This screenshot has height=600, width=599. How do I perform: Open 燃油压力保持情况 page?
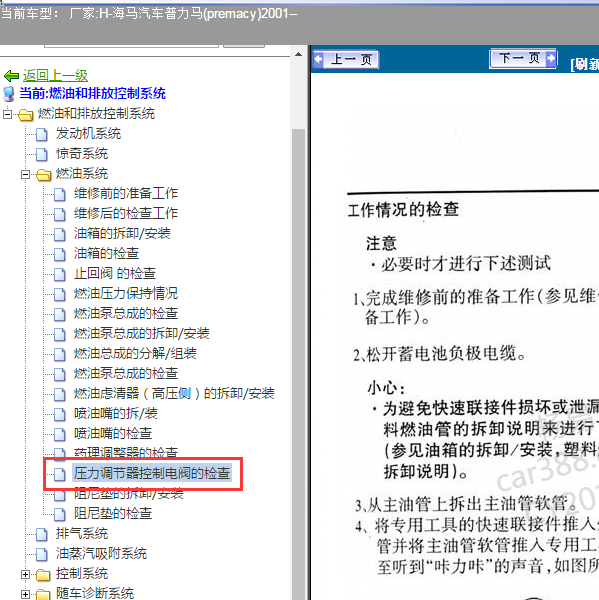click(126, 293)
